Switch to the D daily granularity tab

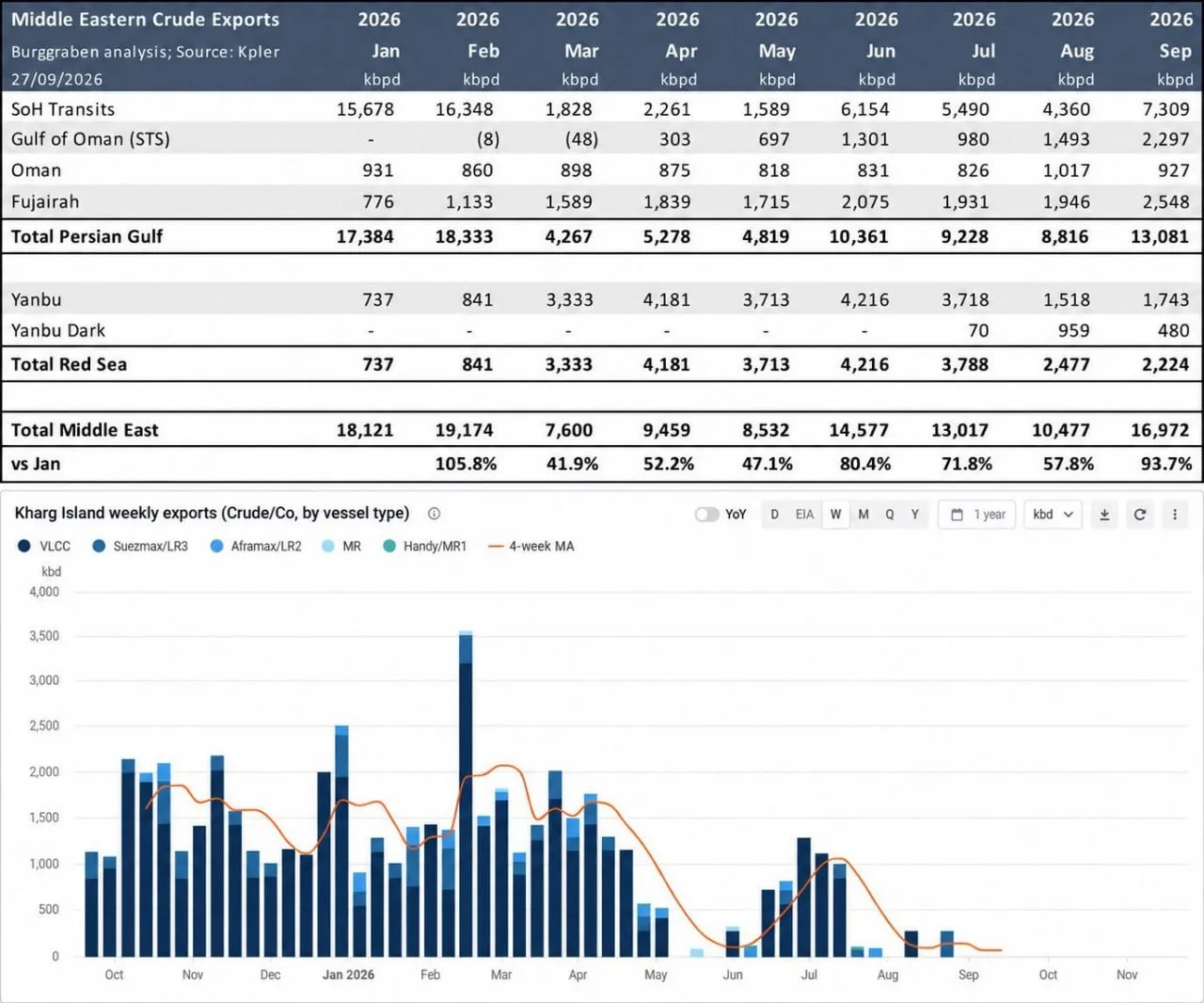pyautogui.click(x=774, y=515)
